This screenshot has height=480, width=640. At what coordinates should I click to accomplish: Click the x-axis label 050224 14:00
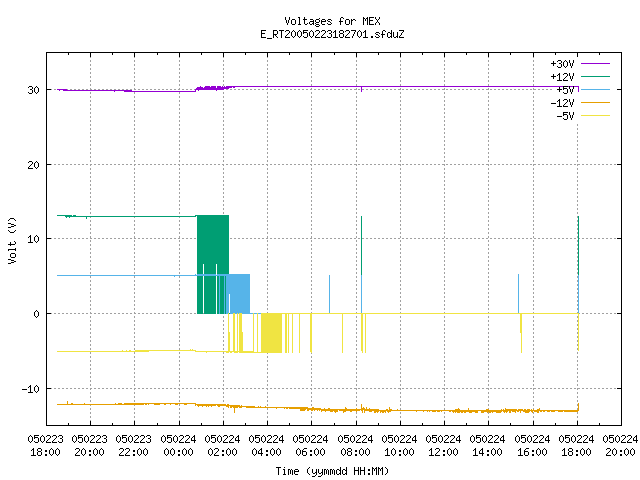coord(488,446)
